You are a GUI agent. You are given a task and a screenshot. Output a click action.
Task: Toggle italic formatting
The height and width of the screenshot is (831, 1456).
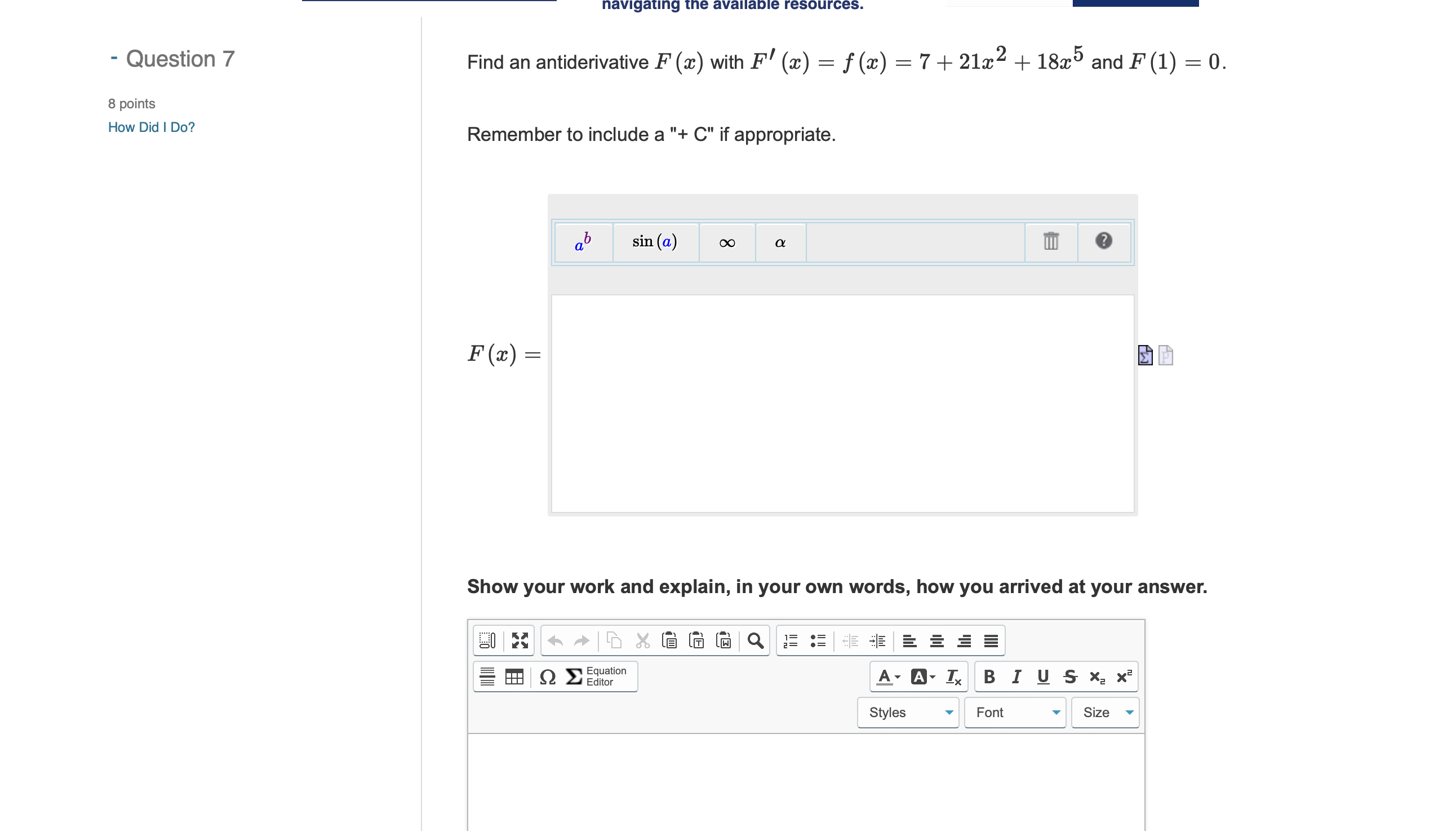click(1015, 677)
